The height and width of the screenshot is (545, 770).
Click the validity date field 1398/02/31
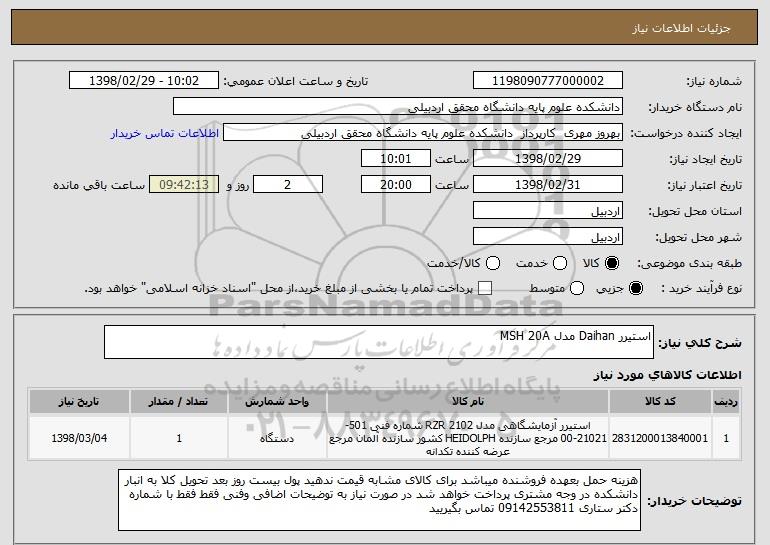pyautogui.click(x=548, y=185)
